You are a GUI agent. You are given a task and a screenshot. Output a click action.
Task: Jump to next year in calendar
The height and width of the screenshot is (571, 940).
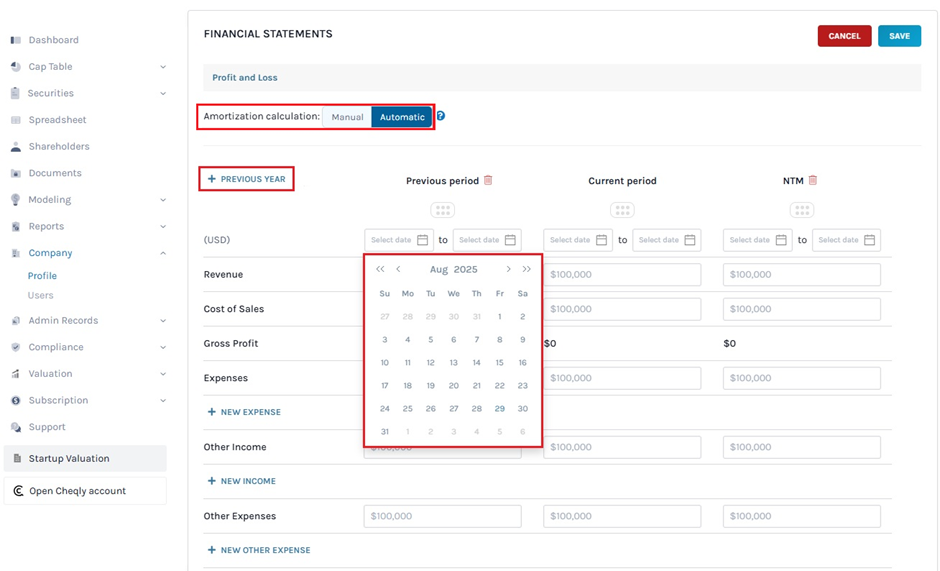point(527,269)
